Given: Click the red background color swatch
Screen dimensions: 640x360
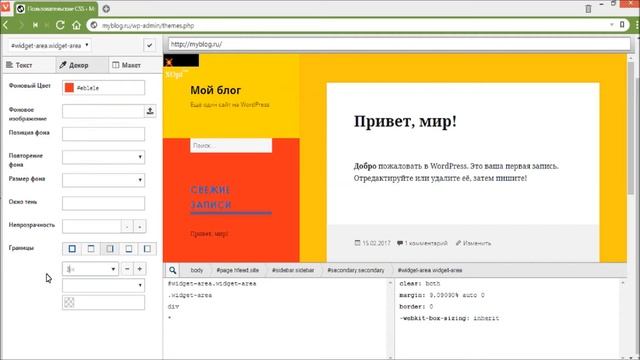Looking at the screenshot, I should click(69, 88).
